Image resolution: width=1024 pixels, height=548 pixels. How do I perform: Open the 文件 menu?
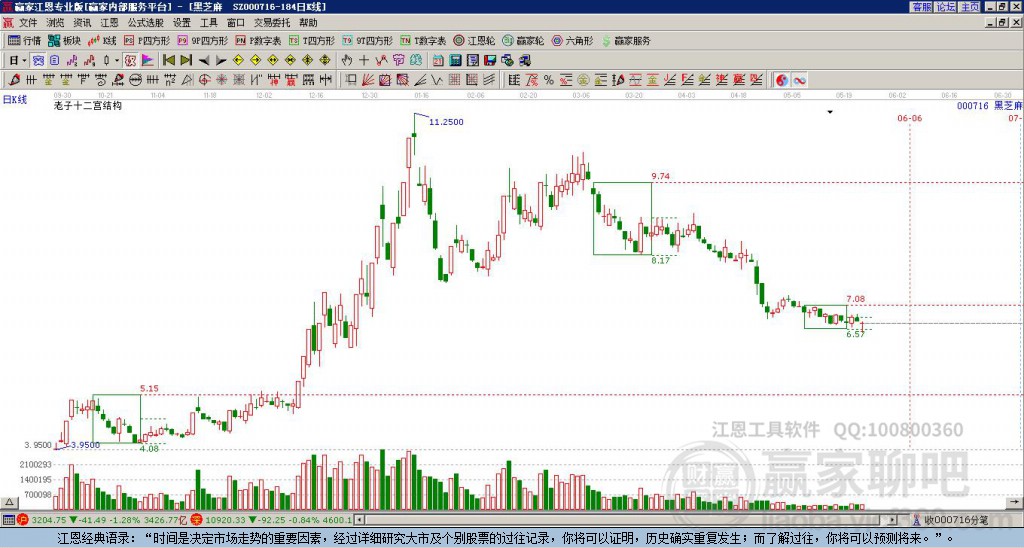pos(28,23)
